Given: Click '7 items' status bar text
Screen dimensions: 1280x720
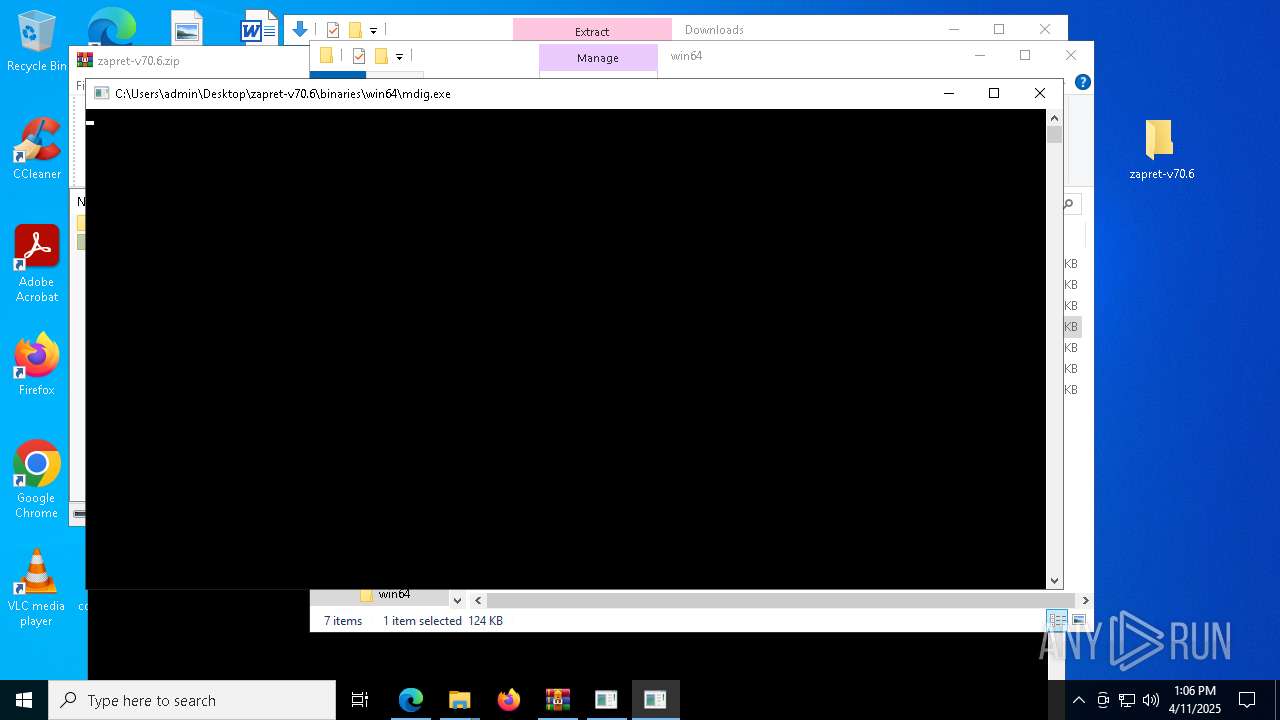Looking at the screenshot, I should [343, 621].
